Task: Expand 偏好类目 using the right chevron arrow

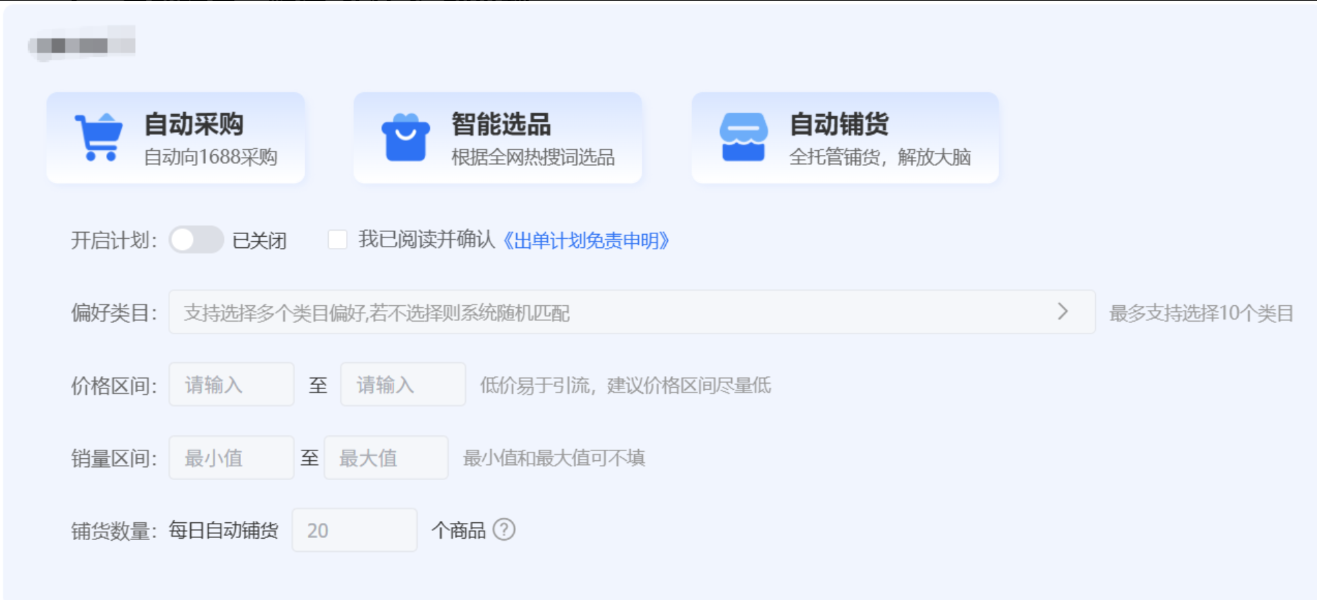Action: pos(1062,312)
